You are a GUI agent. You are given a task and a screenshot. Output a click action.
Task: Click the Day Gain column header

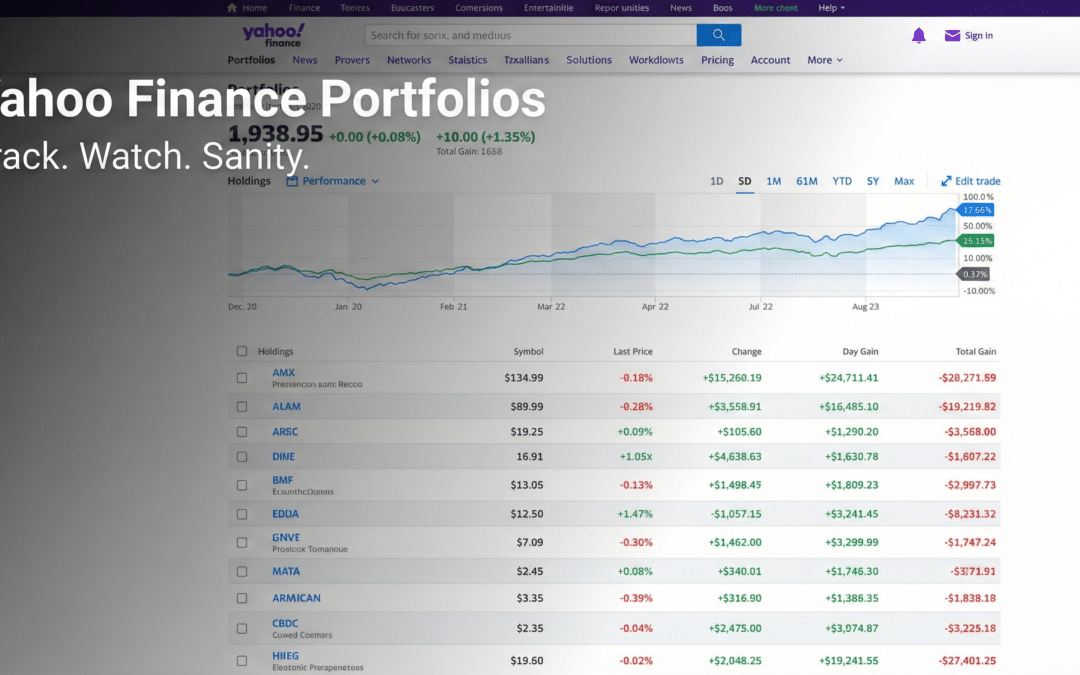(860, 351)
